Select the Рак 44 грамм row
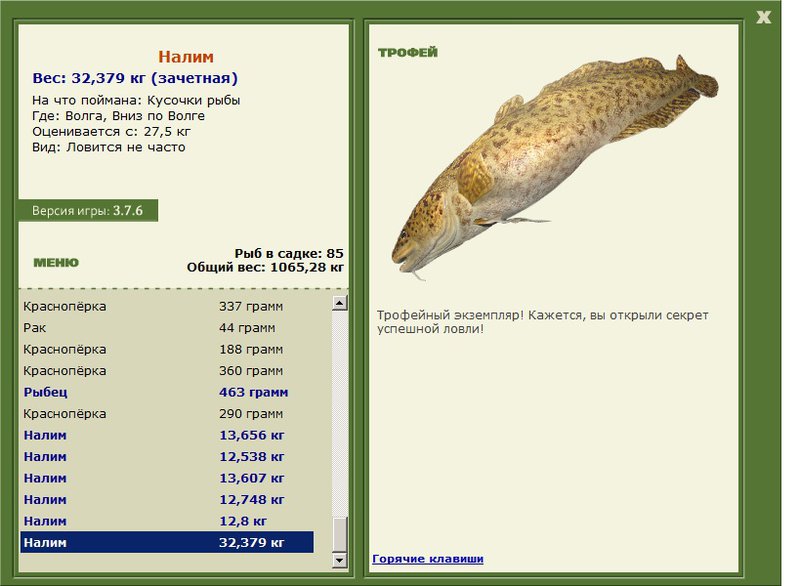800x586 pixels. point(167,328)
